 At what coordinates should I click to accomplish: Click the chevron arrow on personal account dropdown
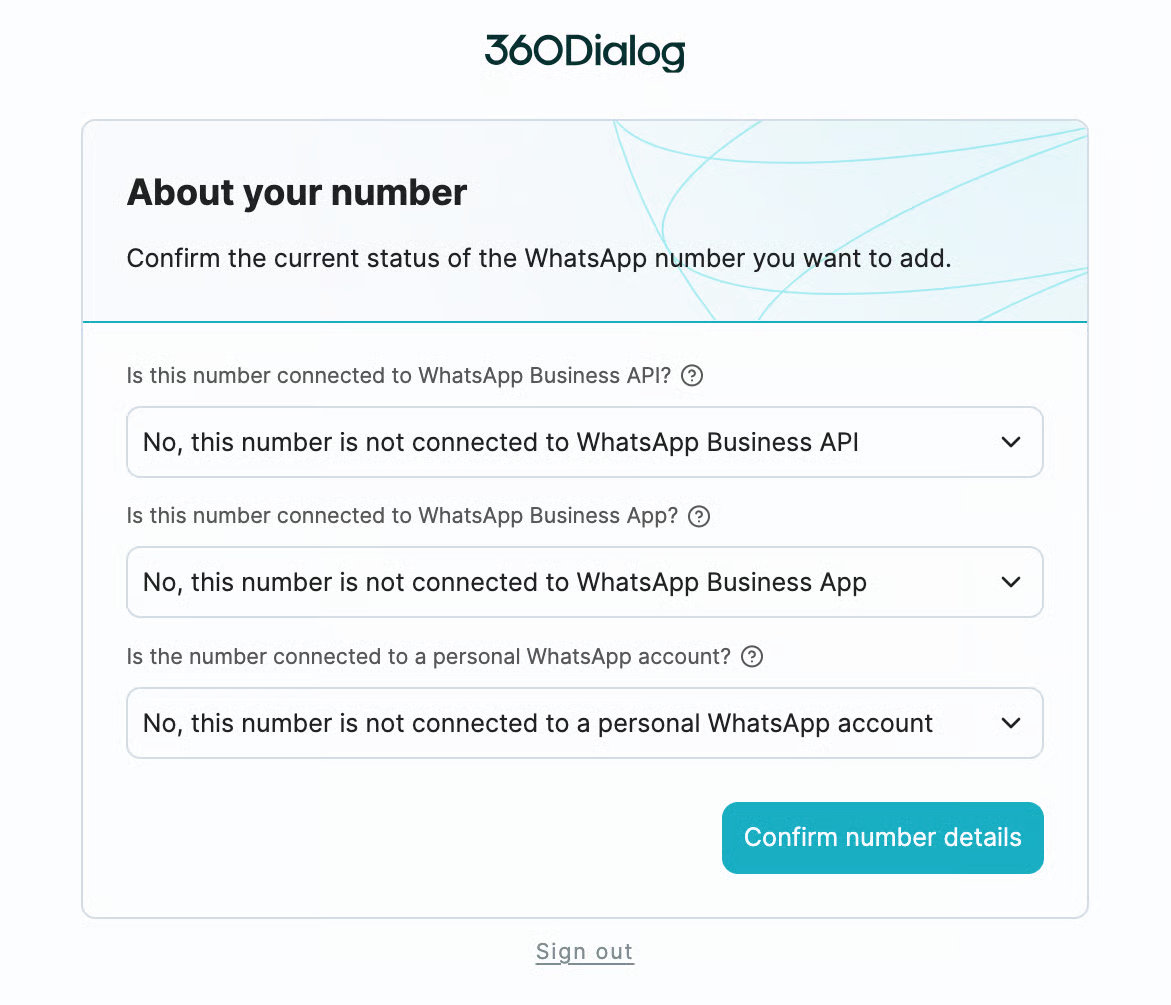click(x=1011, y=723)
